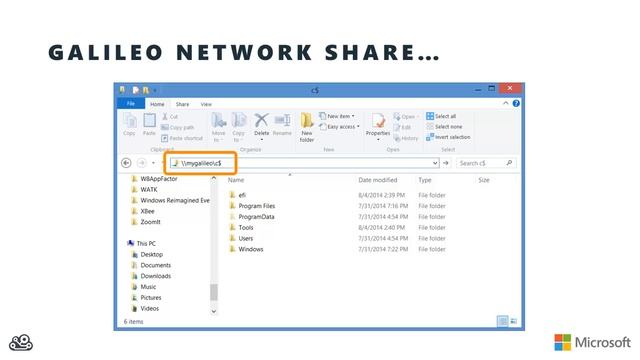The height and width of the screenshot is (360, 640).
Task: Collapse the ribbon with the chevron
Action: coord(505,103)
